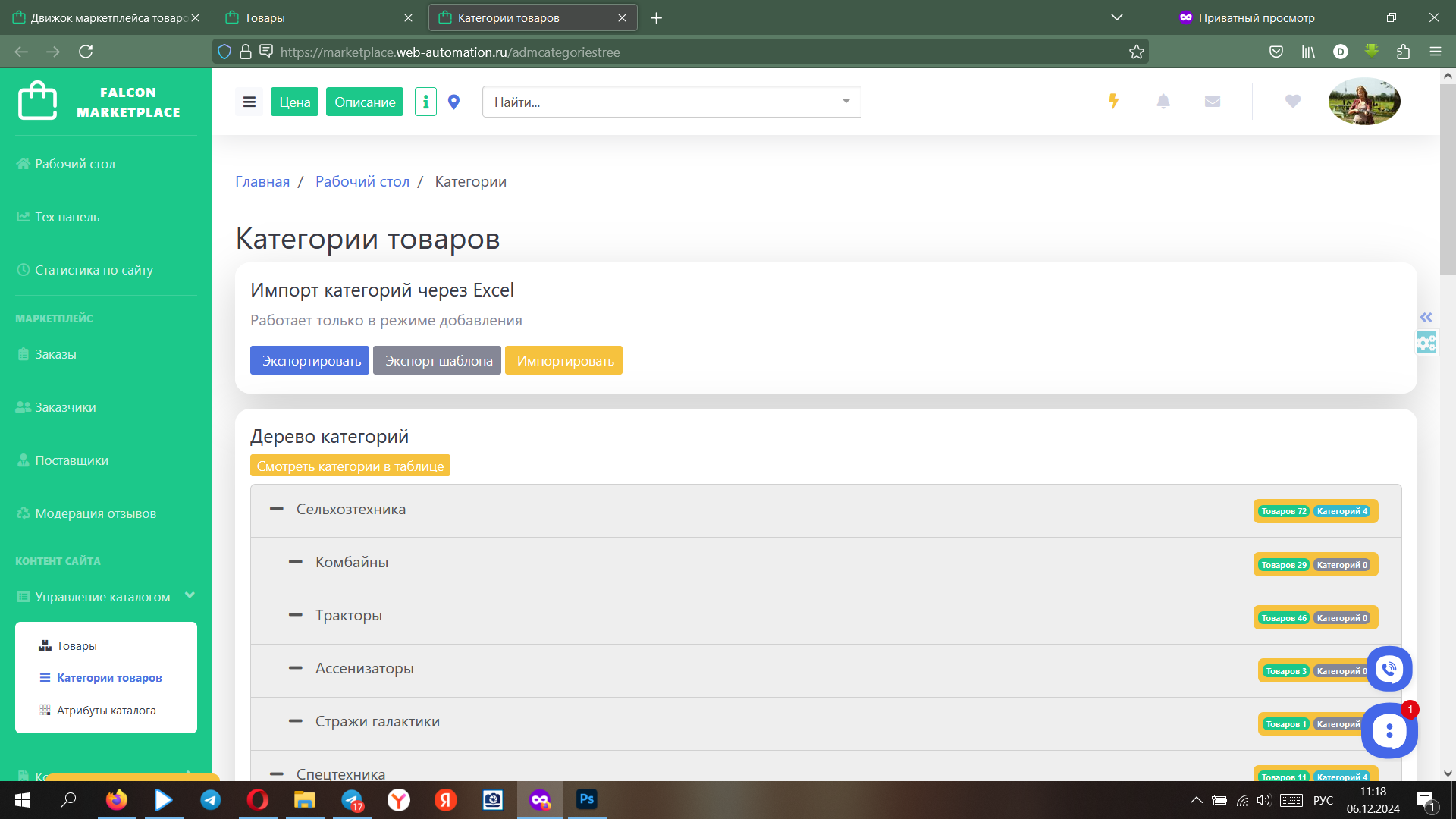Image resolution: width=1456 pixels, height=819 pixels.
Task: Click the user profile avatar
Action: (1363, 101)
